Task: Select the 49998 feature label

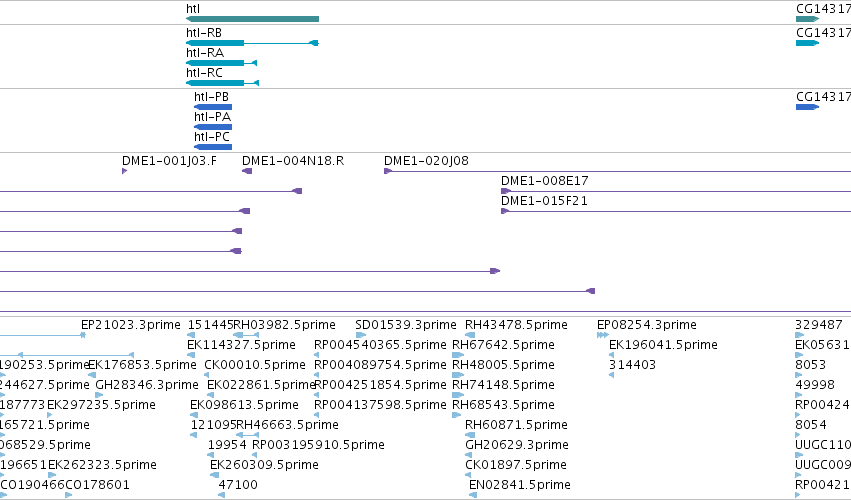Action: coord(815,385)
